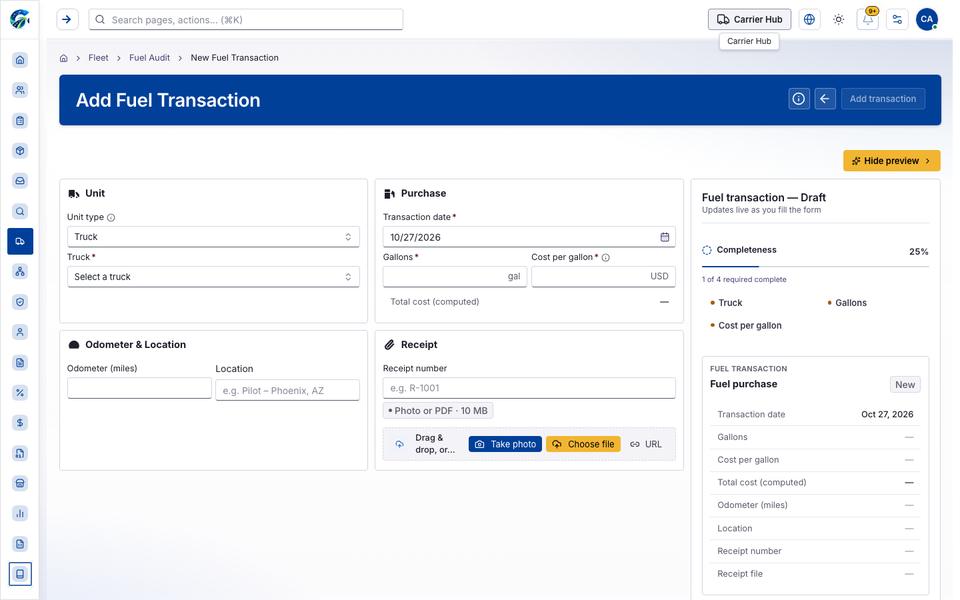The width and height of the screenshot is (960, 600).
Task: Toggle the light/dark theme sun icon
Action: [x=839, y=20]
